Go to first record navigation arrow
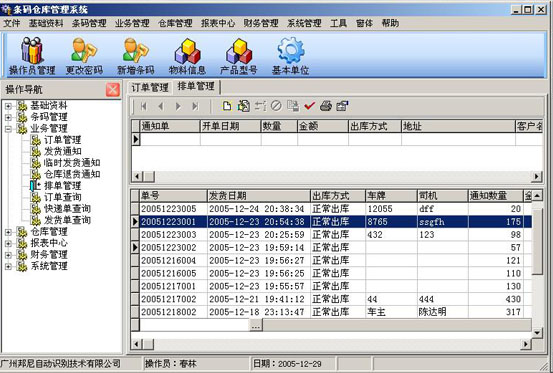 point(144,106)
